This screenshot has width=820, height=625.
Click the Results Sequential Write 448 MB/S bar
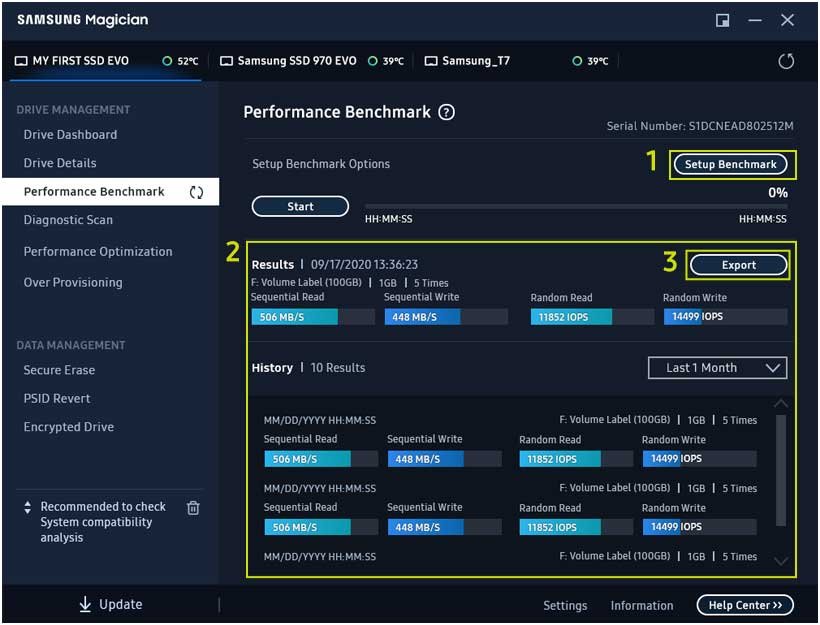point(446,316)
